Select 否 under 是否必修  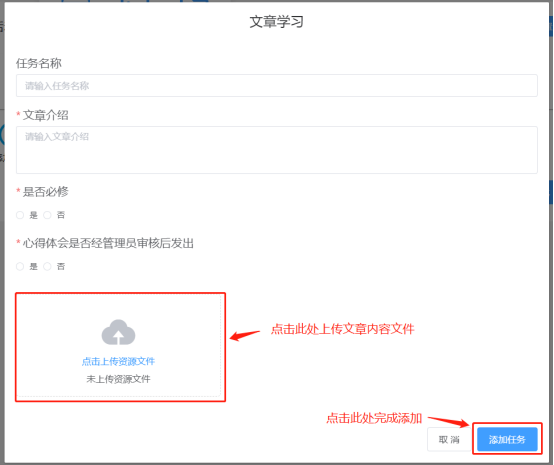click(x=47, y=215)
